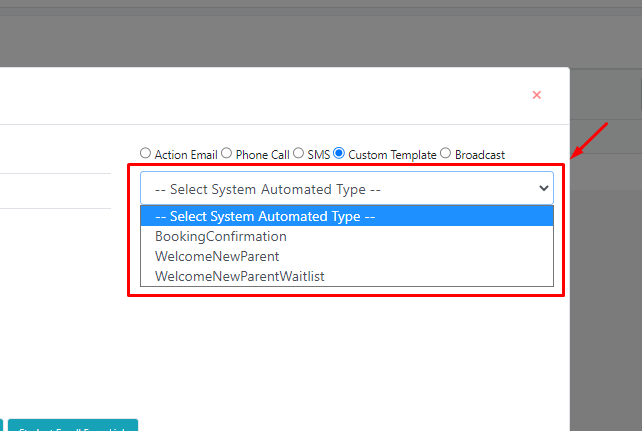
Task: Select the Action Email radio button
Action: pyautogui.click(x=145, y=153)
